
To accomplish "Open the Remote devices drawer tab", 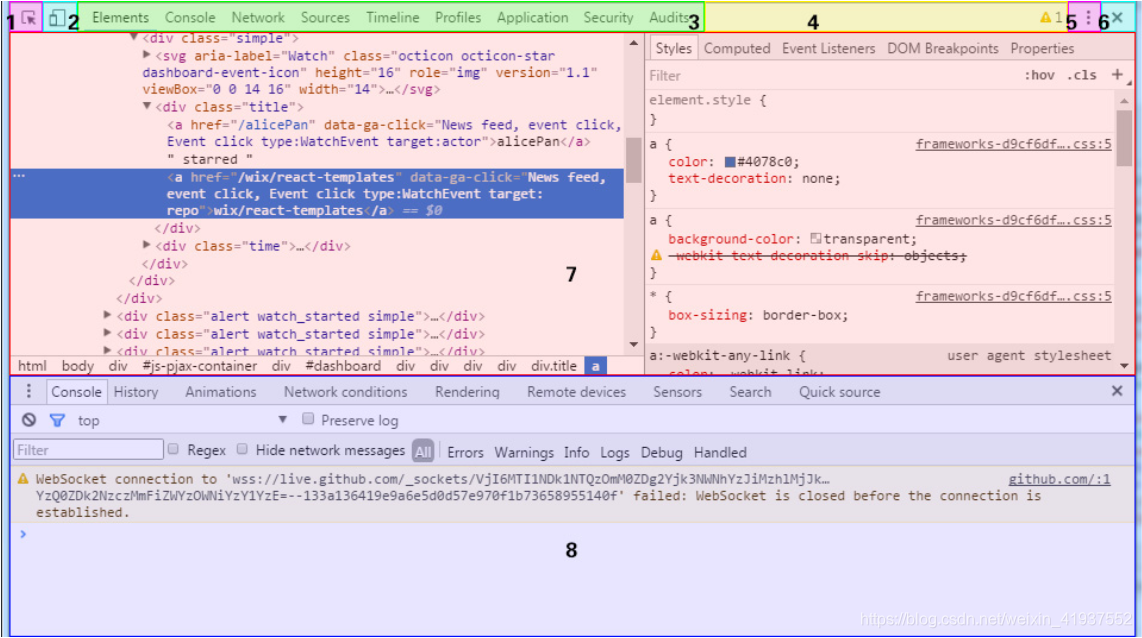I will [x=576, y=392].
